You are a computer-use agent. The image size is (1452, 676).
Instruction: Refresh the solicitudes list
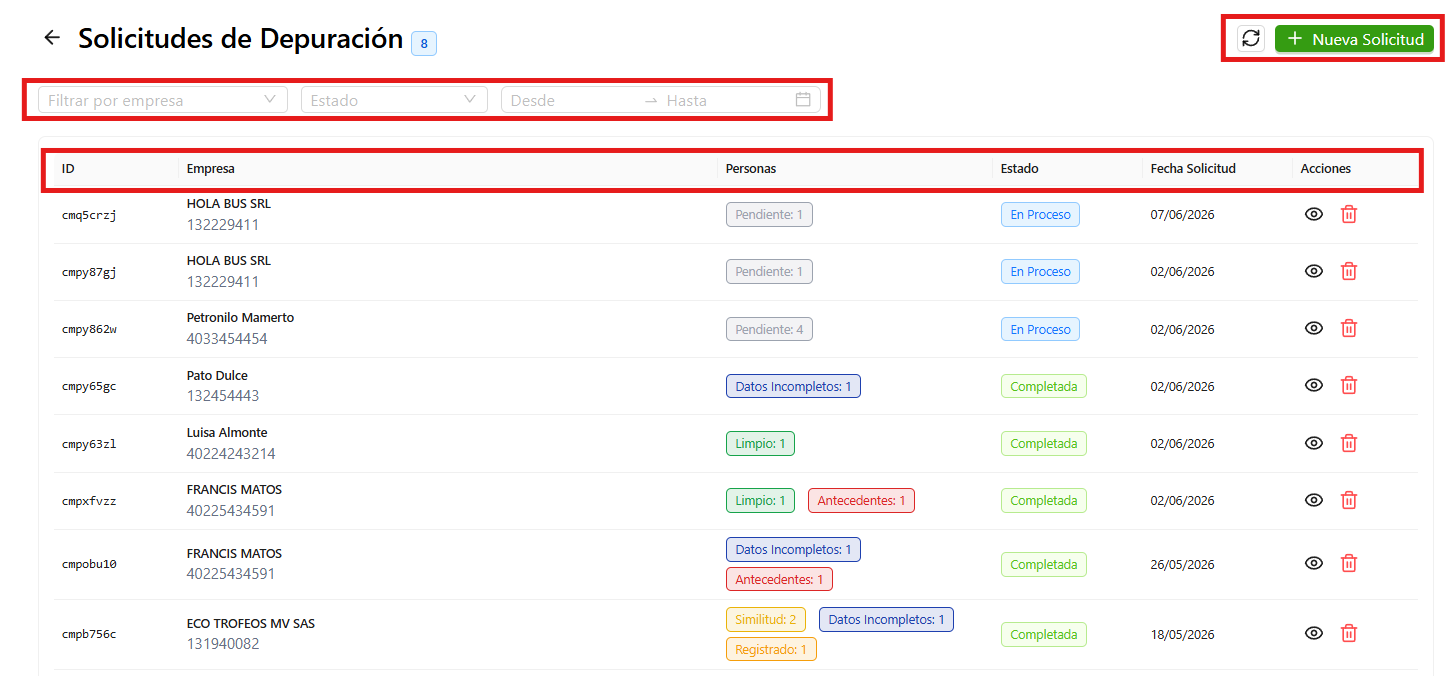click(1250, 39)
